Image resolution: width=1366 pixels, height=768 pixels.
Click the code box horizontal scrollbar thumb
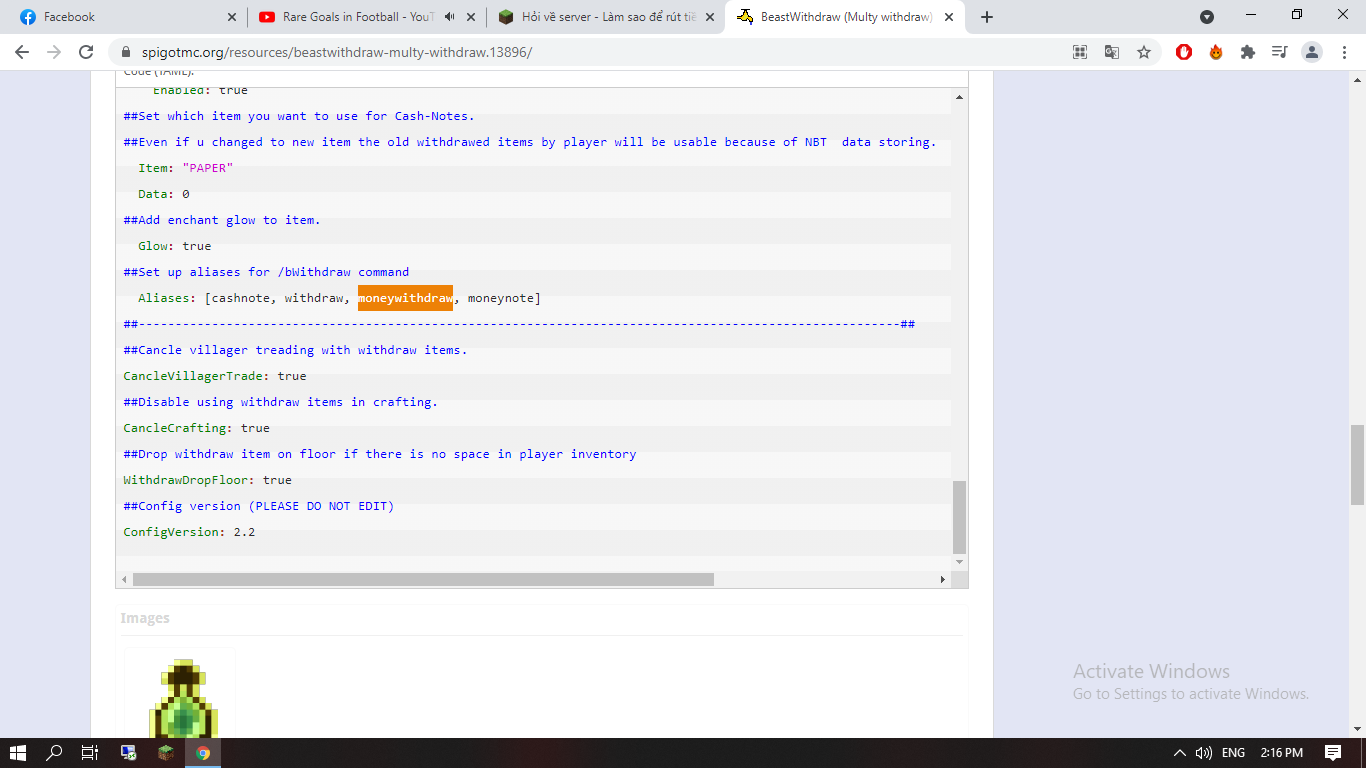423,580
